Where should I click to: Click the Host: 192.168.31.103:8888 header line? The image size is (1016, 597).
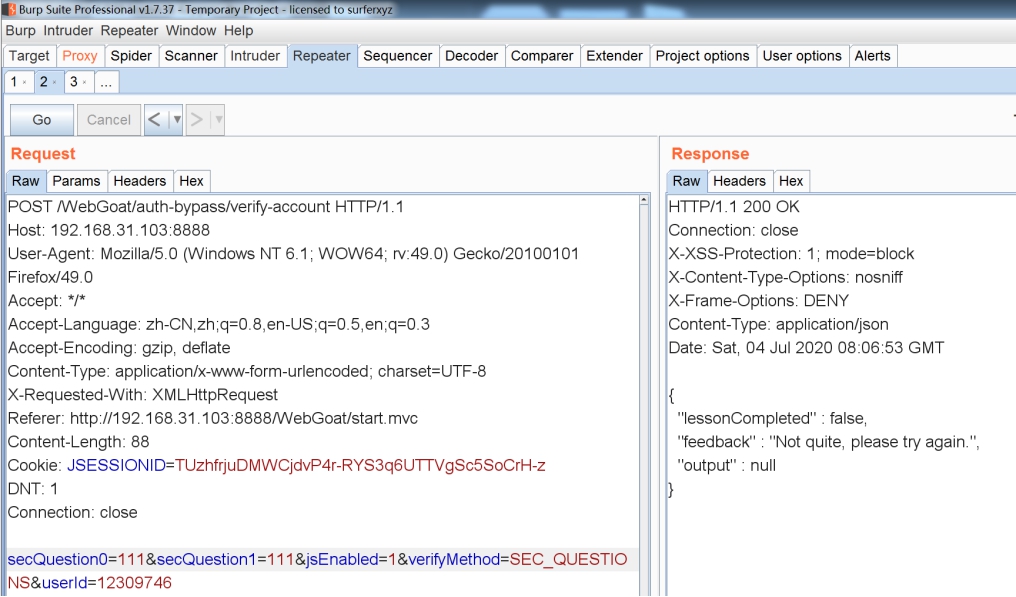click(x=109, y=230)
